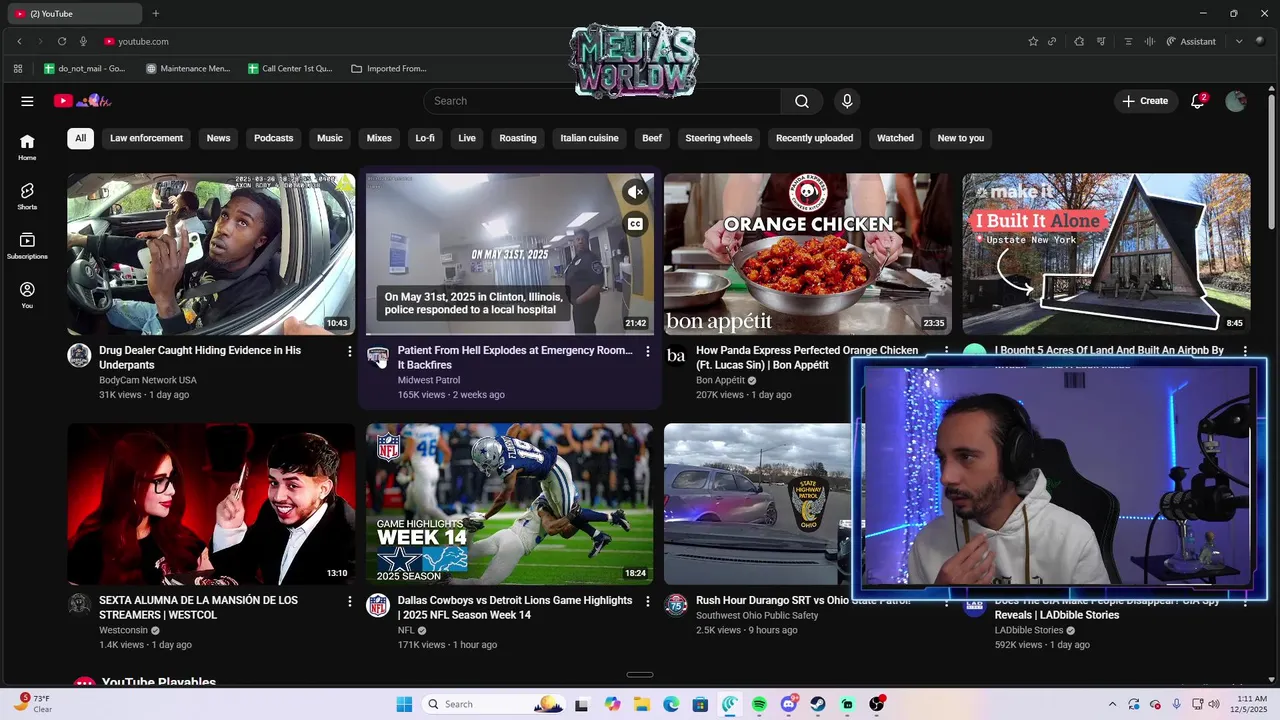
Task: Open the Create menu
Action: click(x=1145, y=101)
